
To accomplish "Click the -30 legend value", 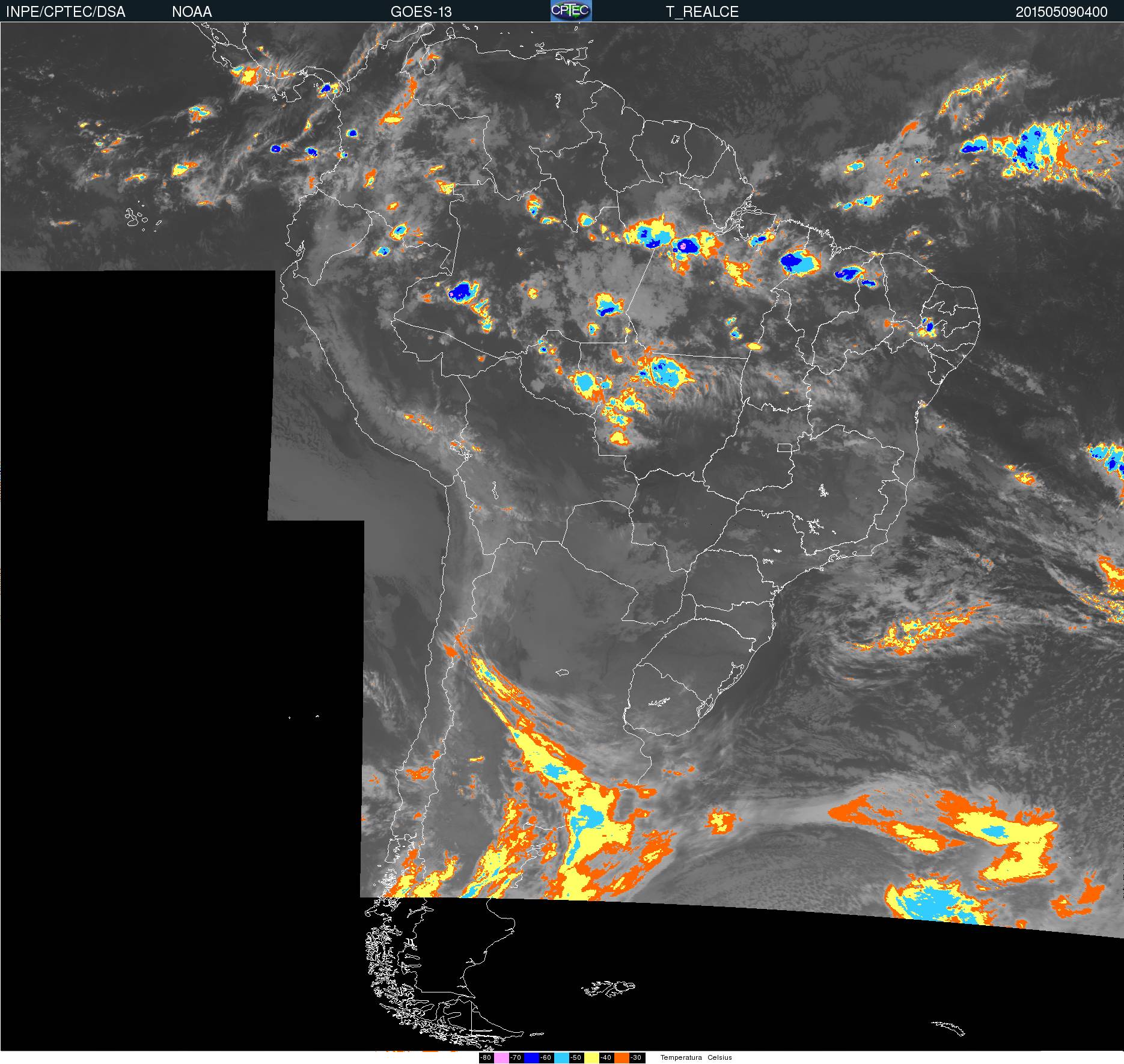I will [636, 1057].
